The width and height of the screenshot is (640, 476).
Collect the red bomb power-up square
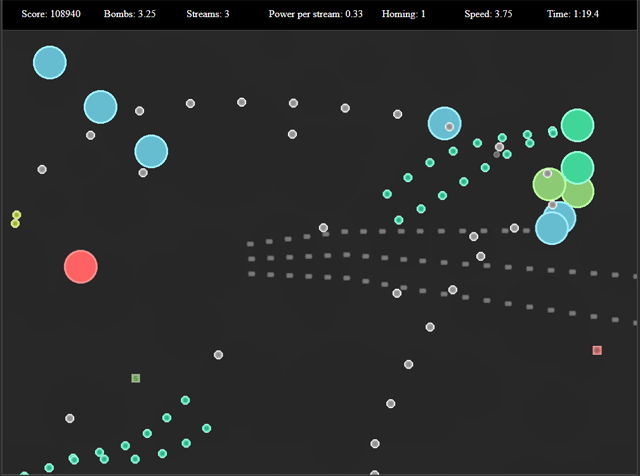pyautogui.click(x=597, y=350)
